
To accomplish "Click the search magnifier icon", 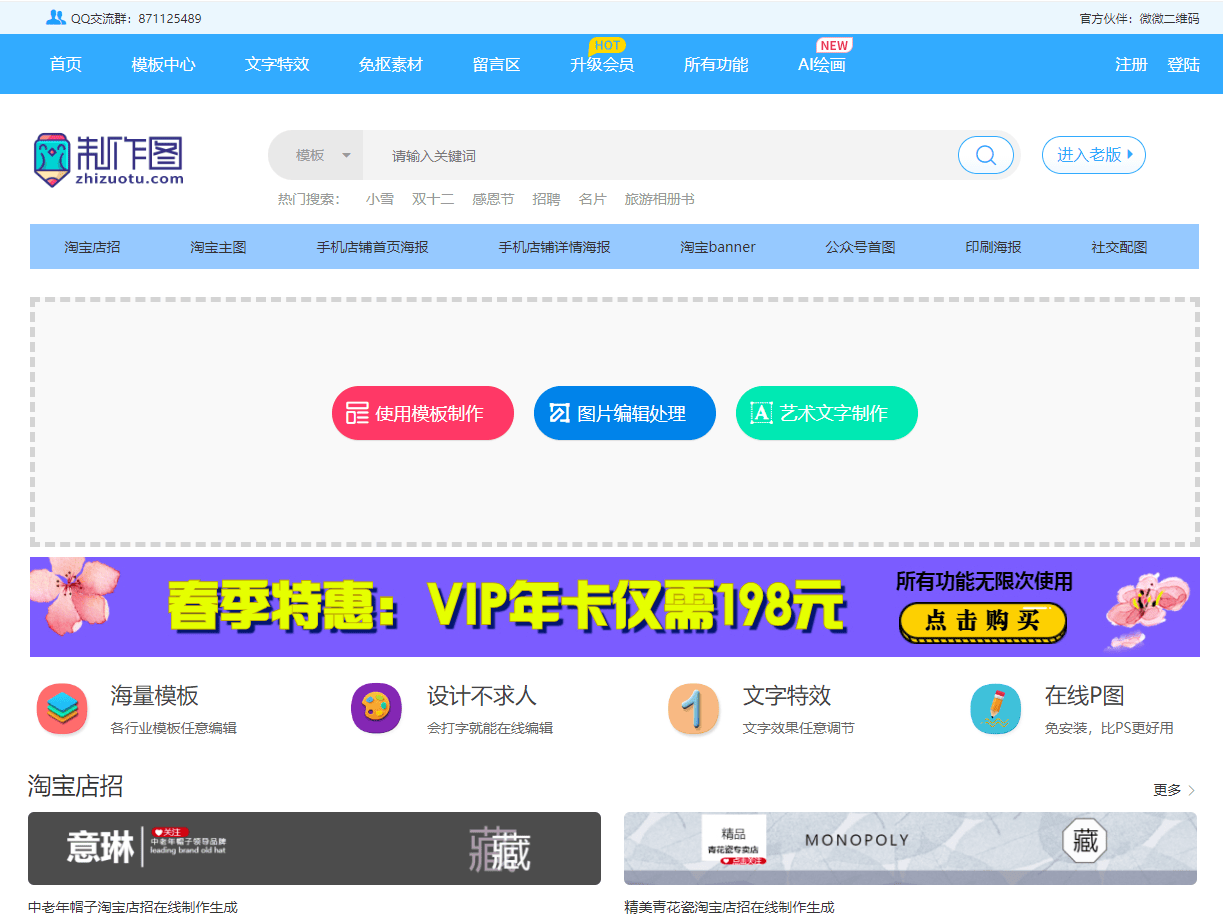I will pos(984,154).
